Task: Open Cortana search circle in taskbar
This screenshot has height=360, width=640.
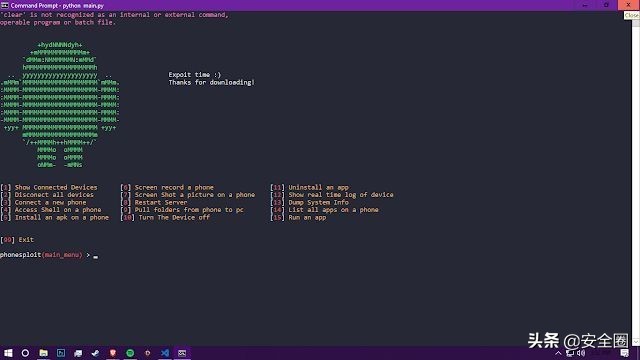Action: pos(25,353)
